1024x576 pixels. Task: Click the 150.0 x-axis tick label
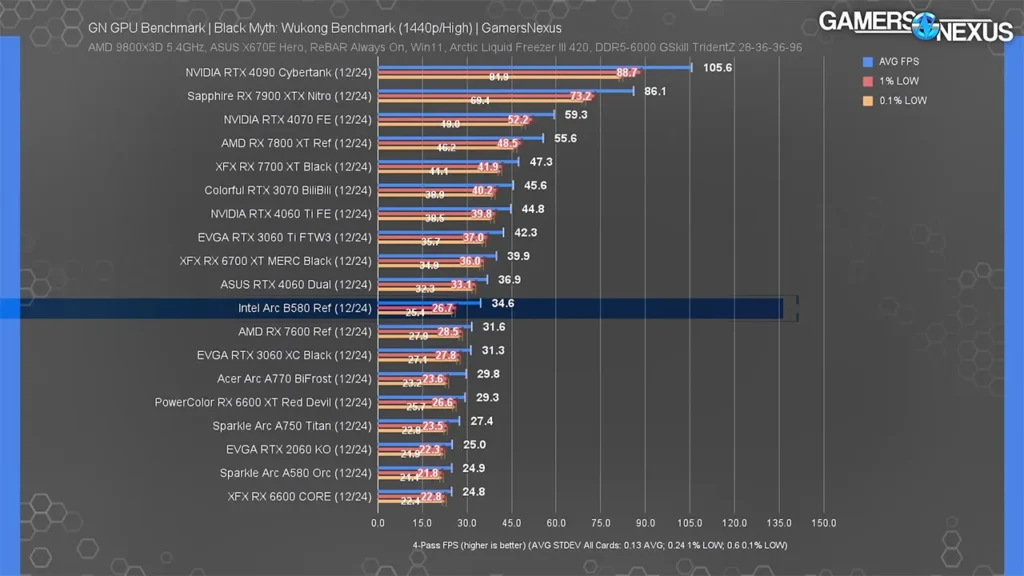[x=824, y=523]
